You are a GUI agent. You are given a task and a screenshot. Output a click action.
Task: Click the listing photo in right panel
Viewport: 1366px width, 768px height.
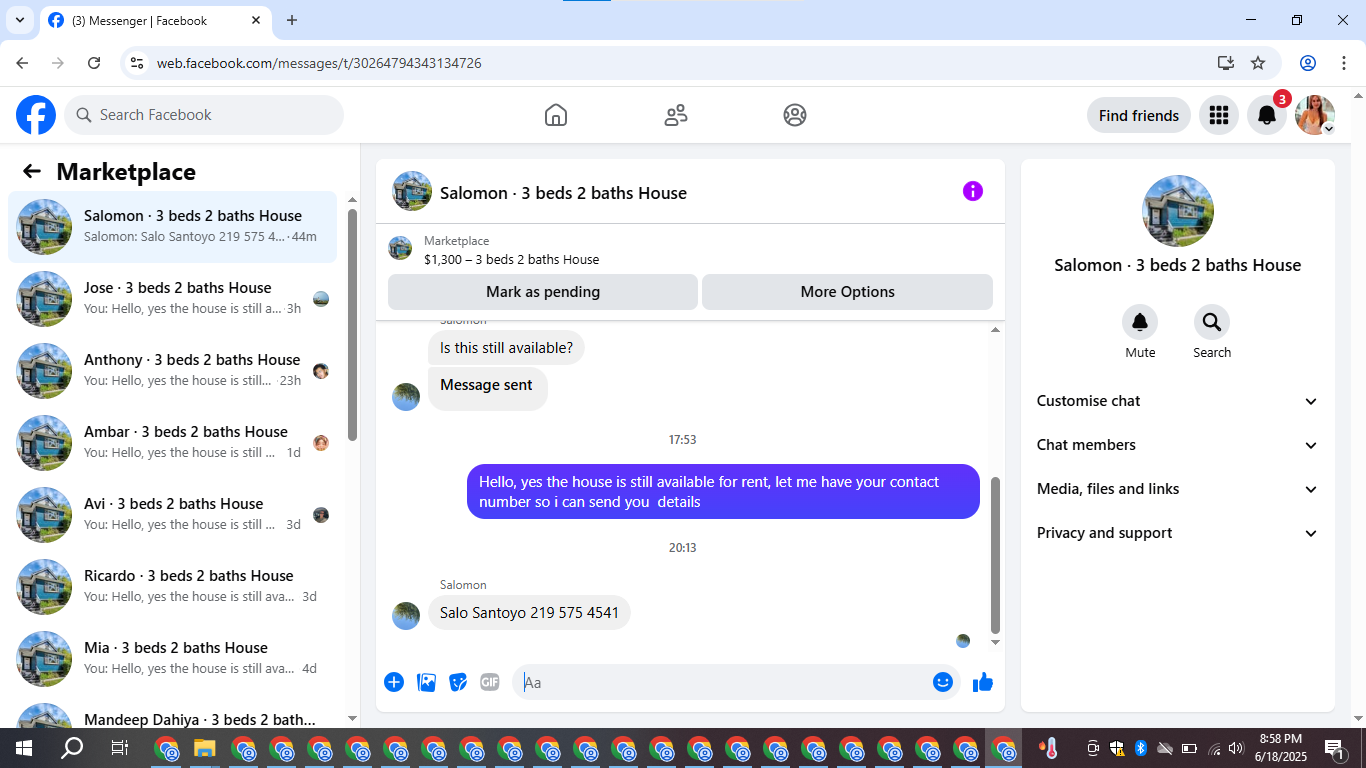(x=1178, y=211)
